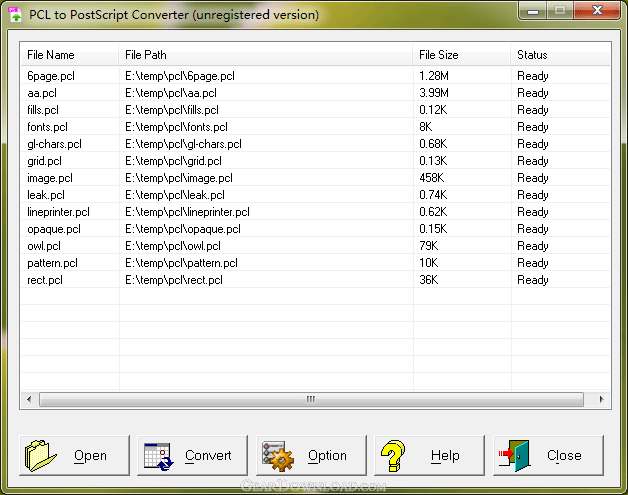Click path E:\temp\pcl\grid.pcl
This screenshot has width=628, height=495.
173,161
